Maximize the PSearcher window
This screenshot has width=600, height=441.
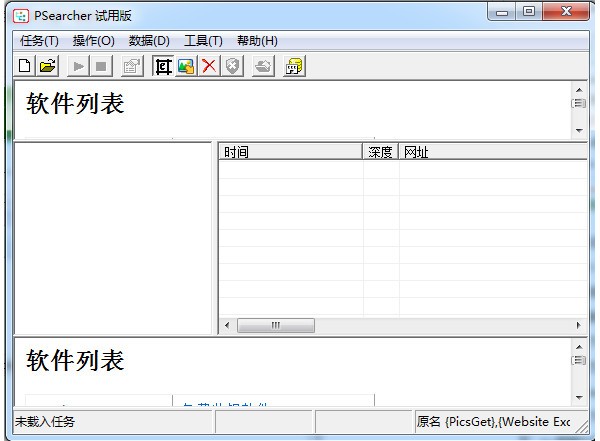(529, 11)
